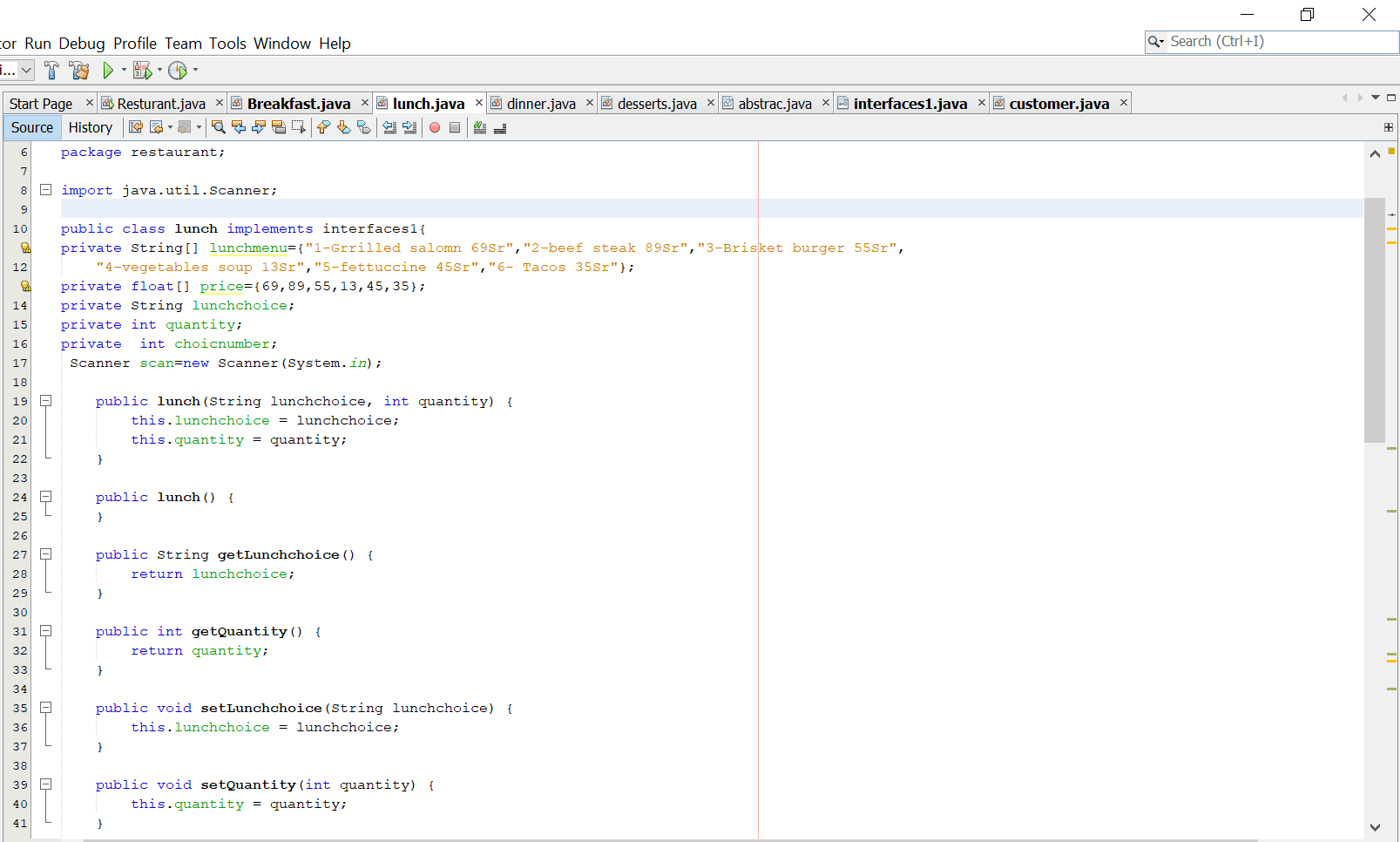Click the Profile Project clock icon
This screenshot has height=842, width=1400.
coord(178,71)
